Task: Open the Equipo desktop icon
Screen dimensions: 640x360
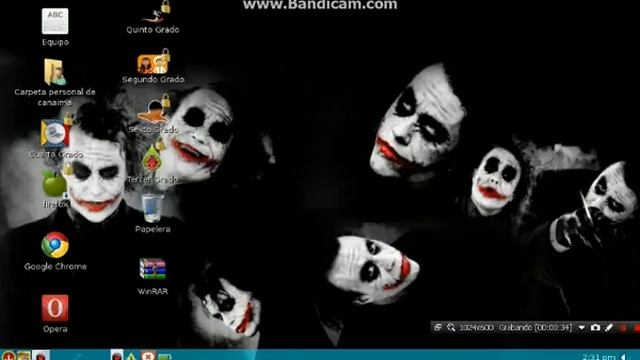Action: (x=55, y=21)
